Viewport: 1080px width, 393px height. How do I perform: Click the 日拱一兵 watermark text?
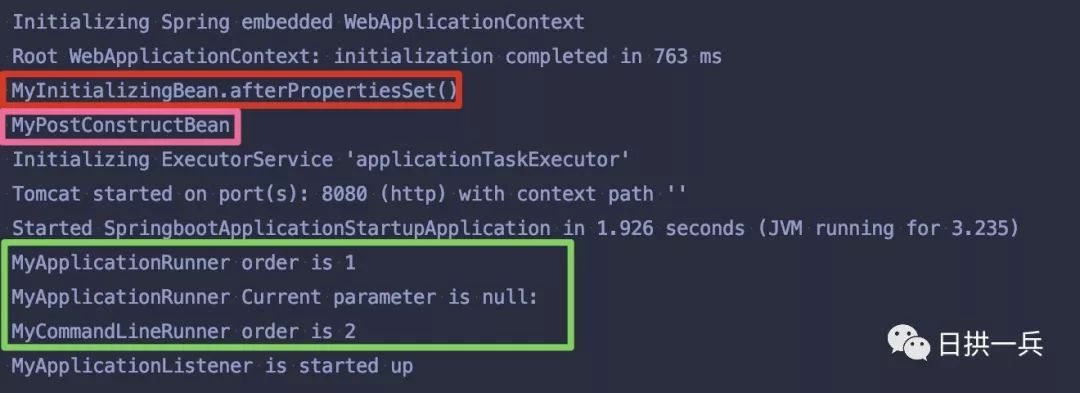coord(990,344)
